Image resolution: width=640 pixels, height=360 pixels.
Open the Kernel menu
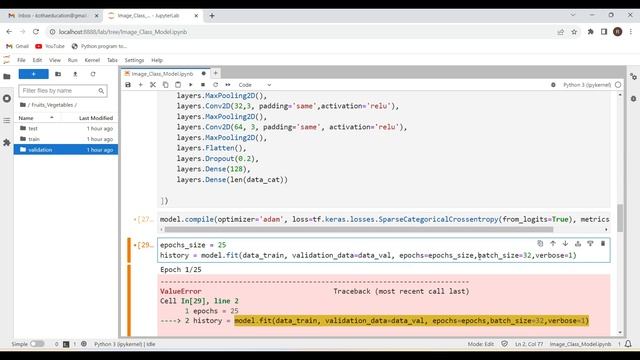coord(92,60)
